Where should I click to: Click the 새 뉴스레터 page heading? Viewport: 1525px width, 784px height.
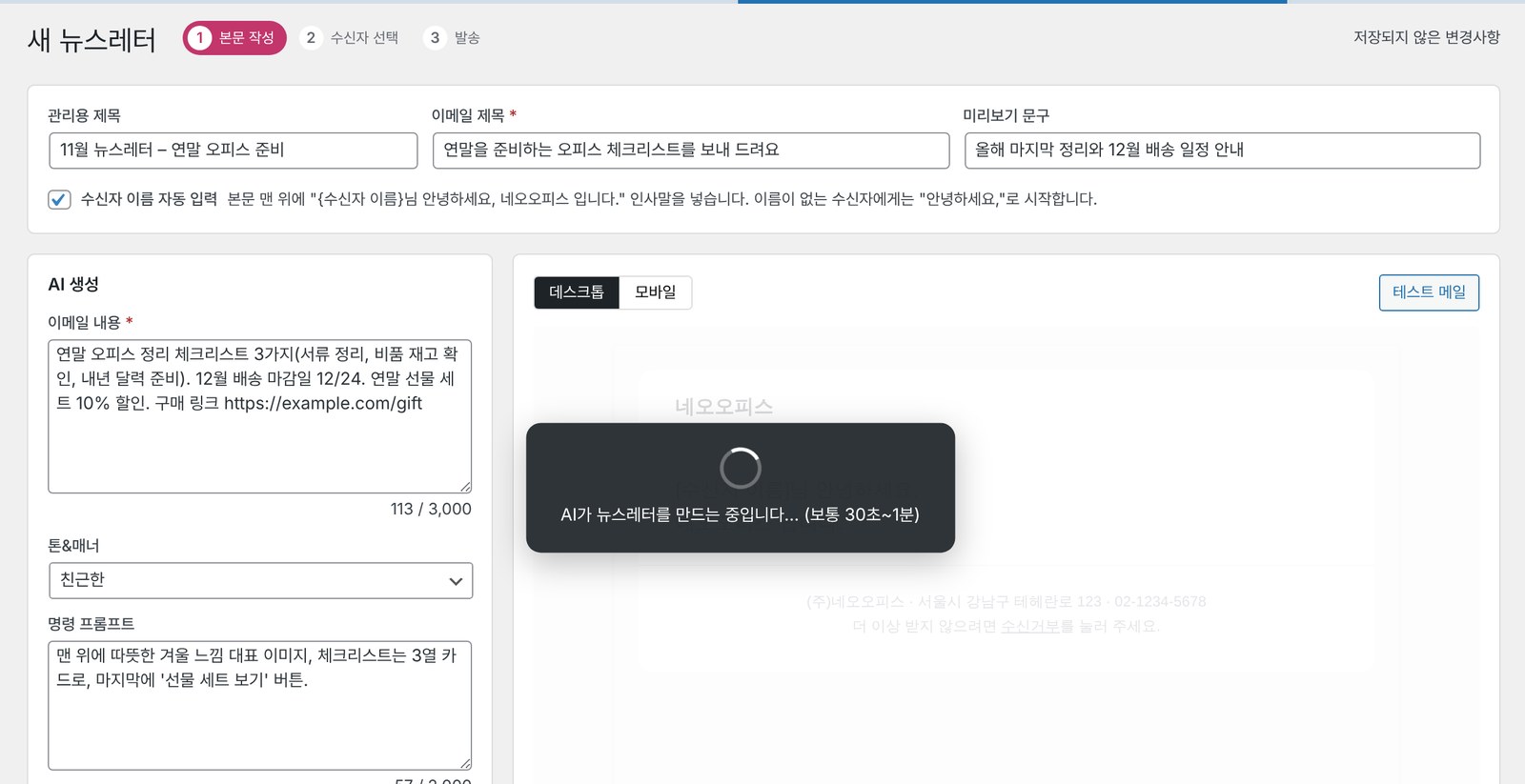[92, 40]
